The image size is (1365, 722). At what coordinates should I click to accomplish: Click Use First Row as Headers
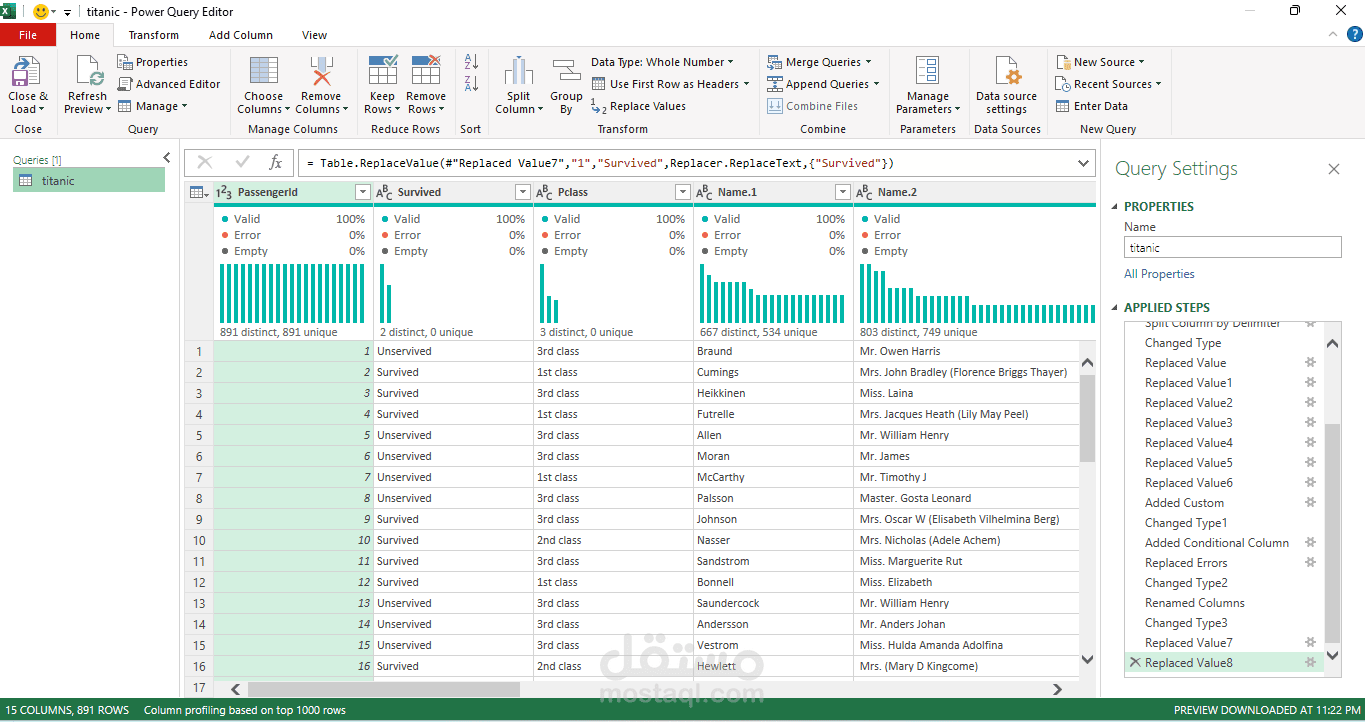tap(670, 84)
